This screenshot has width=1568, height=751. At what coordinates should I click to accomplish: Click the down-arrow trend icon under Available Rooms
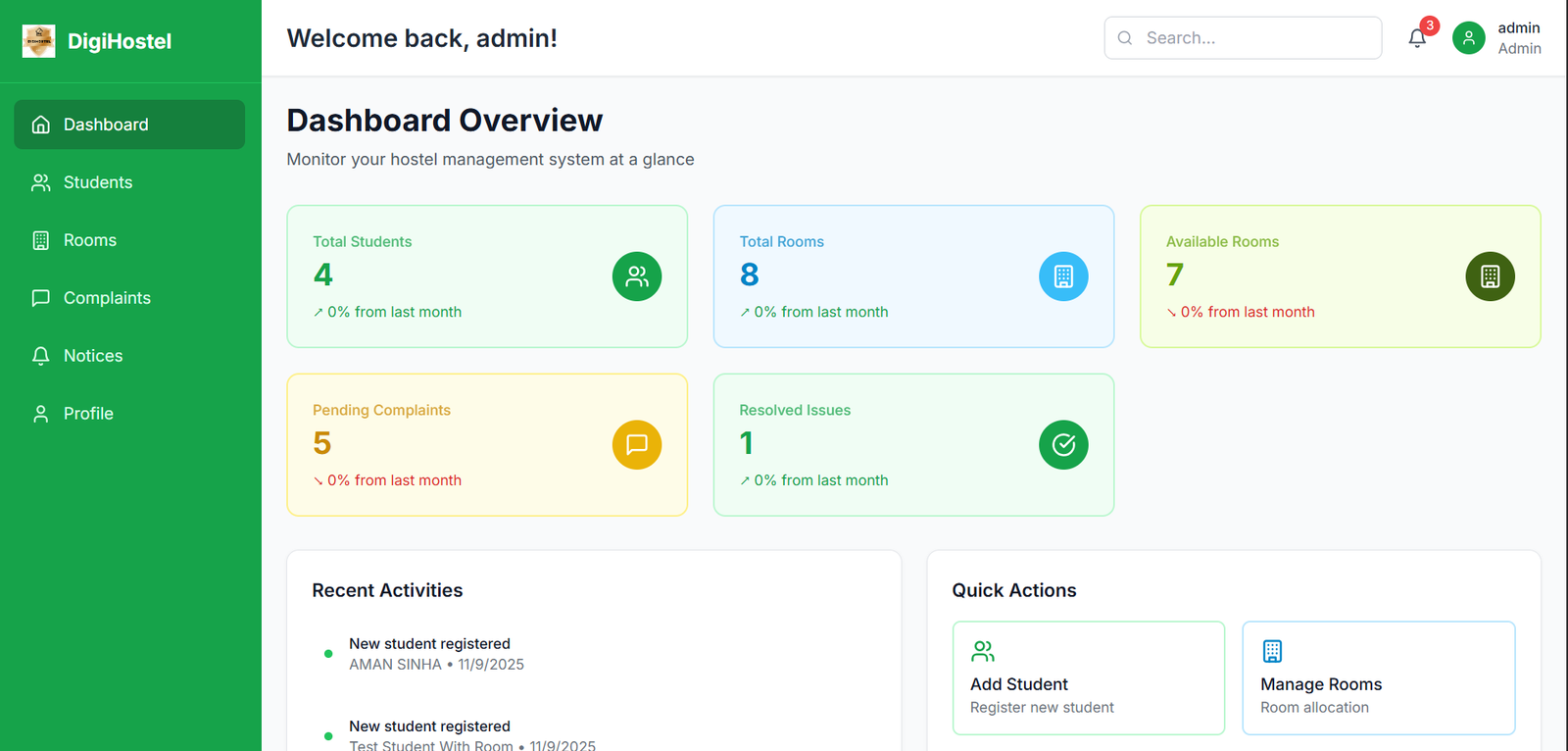tap(1171, 313)
